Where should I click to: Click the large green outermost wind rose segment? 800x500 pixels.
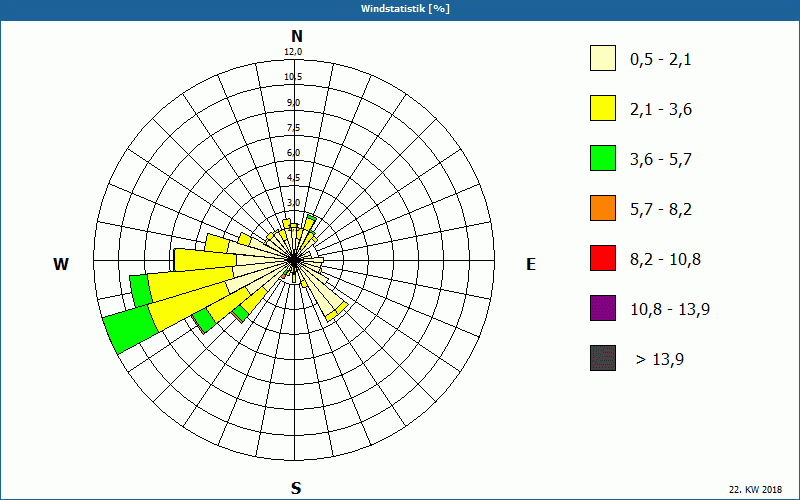(130, 328)
